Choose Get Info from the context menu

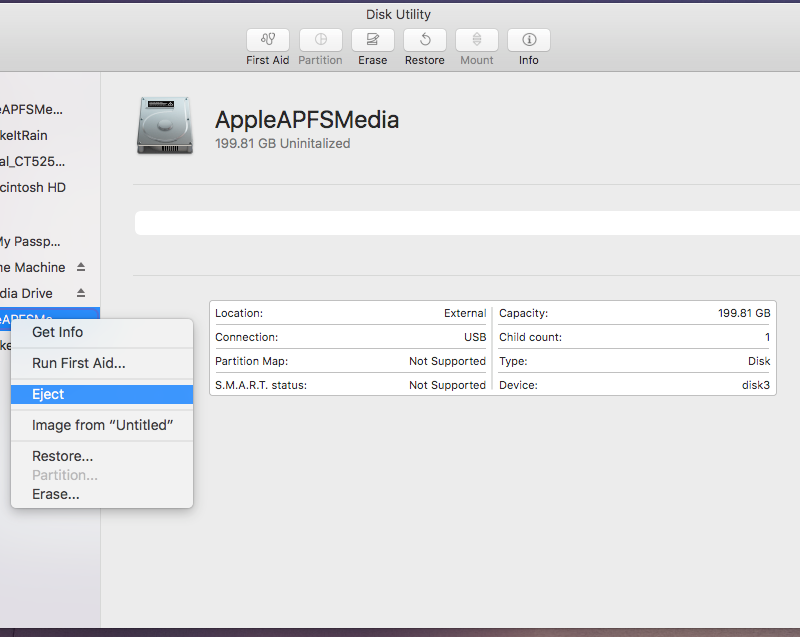(x=102, y=332)
